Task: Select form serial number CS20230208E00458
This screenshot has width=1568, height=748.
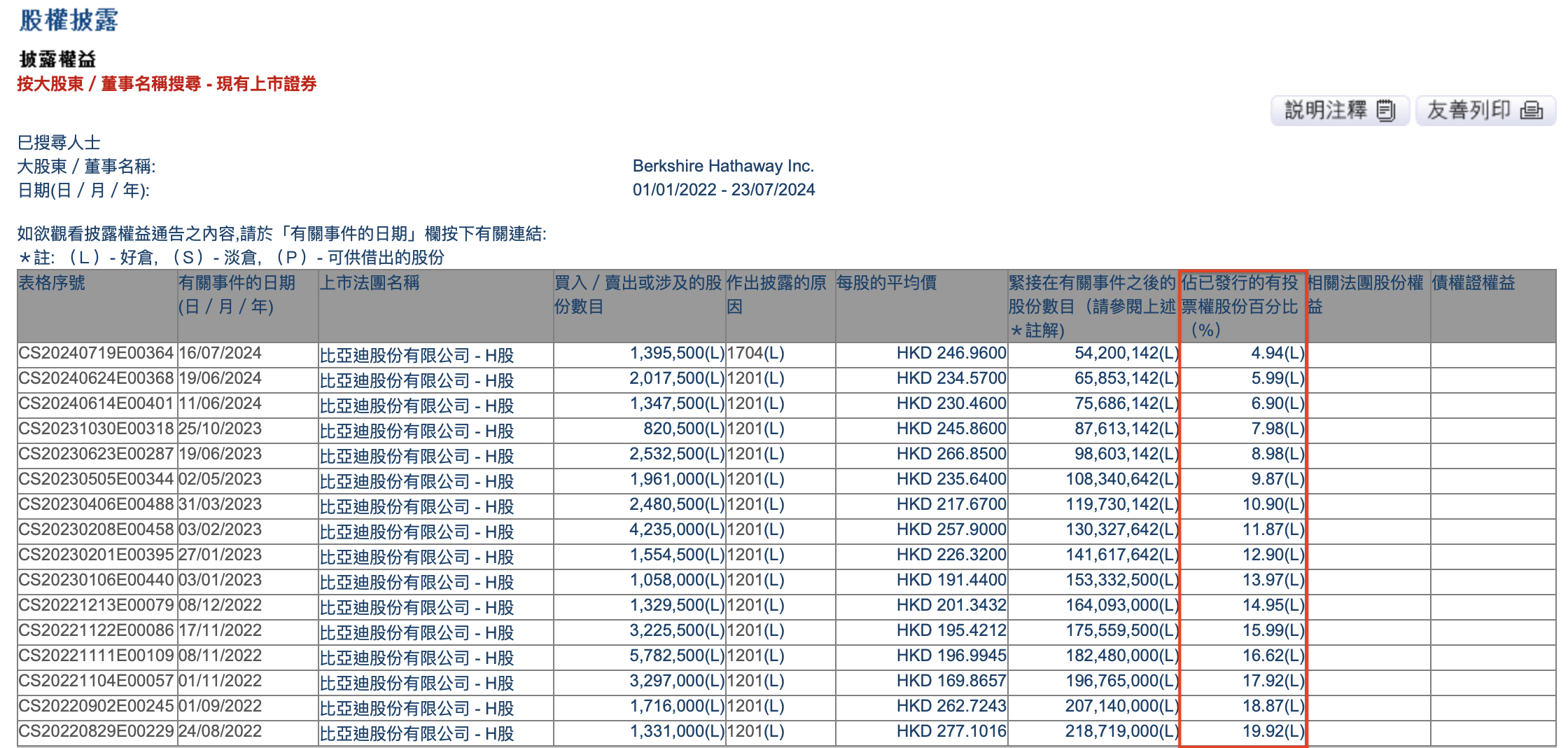Action: pos(96,529)
